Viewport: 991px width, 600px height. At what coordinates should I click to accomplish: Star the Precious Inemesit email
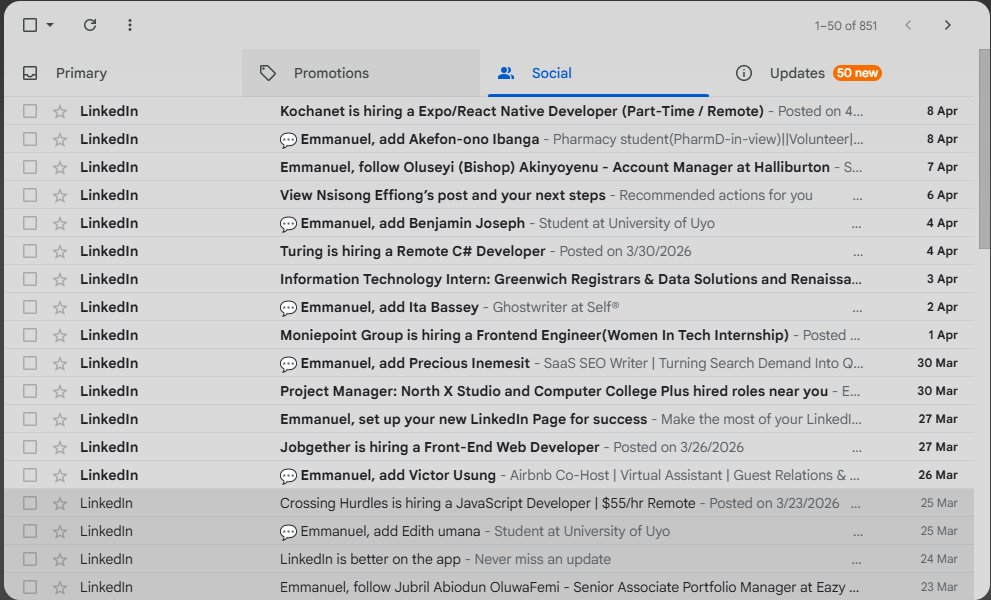[x=60, y=363]
